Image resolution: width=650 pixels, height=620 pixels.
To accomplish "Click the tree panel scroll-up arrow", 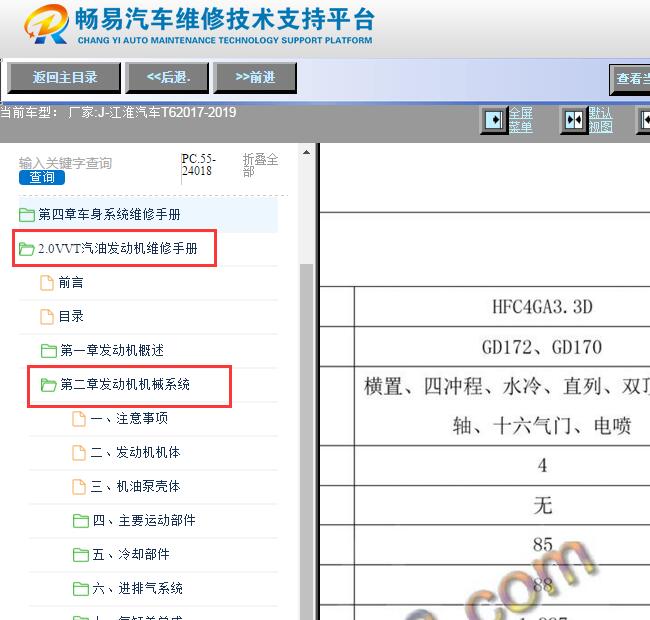I will 306,153.
